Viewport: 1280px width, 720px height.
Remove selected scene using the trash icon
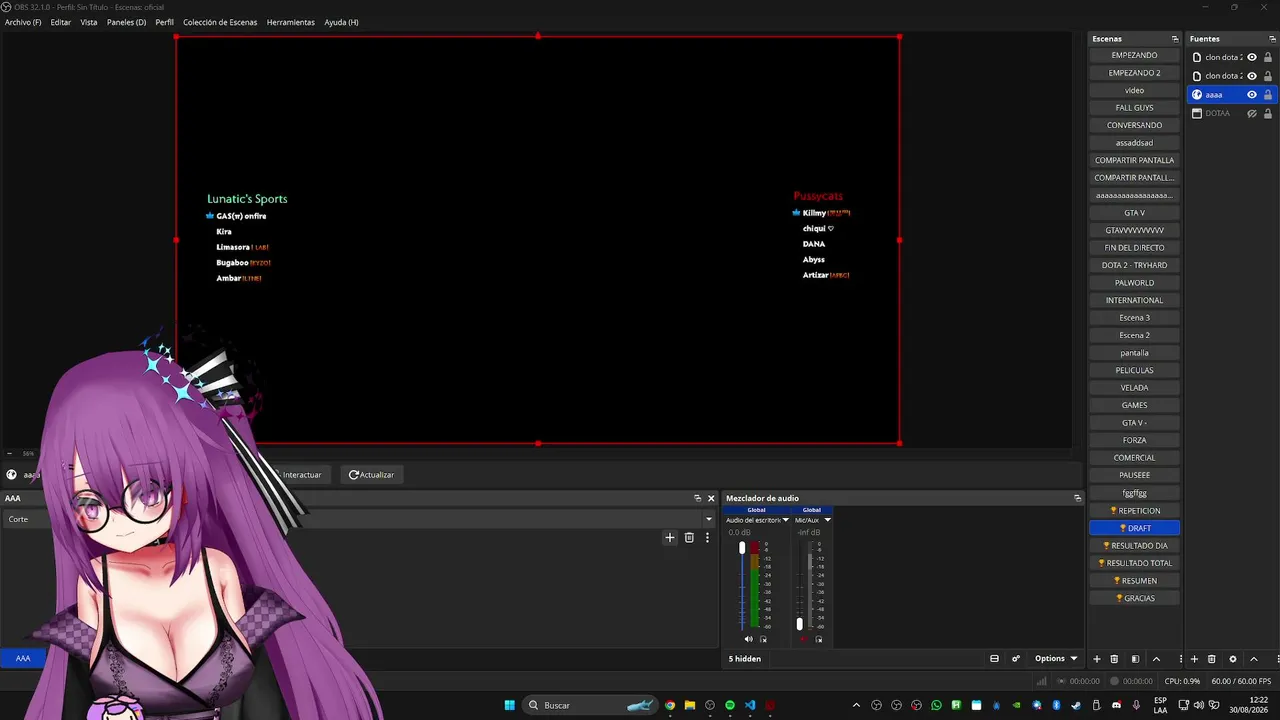pyautogui.click(x=1115, y=659)
